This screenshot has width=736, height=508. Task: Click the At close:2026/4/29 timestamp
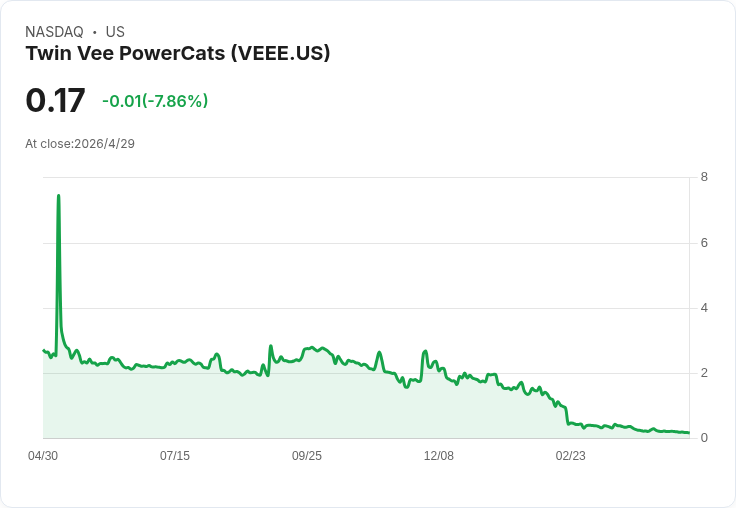coord(80,144)
